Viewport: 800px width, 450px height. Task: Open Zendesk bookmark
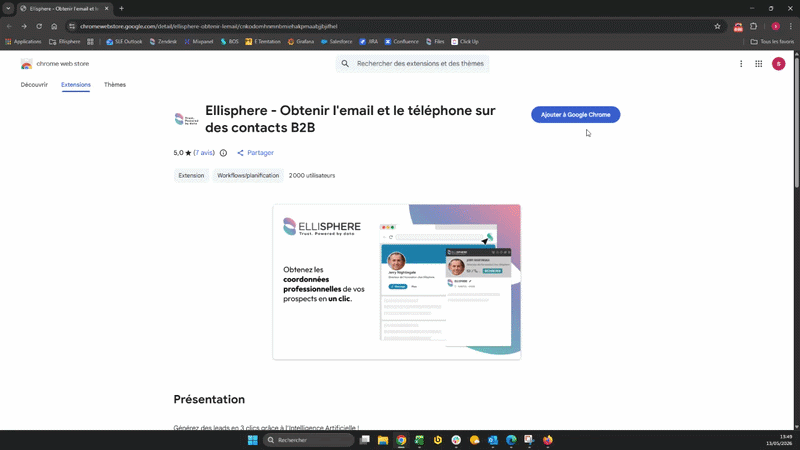tap(163, 42)
